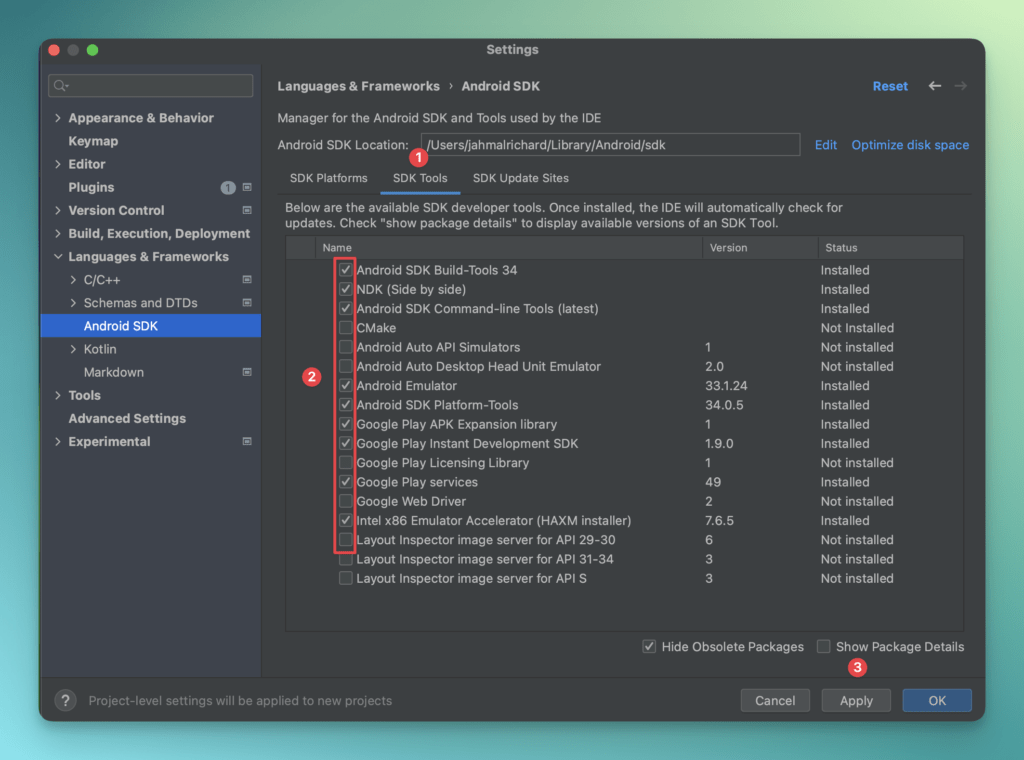Check Layout Inspector image server for API 29-30
This screenshot has width=1024, height=760.
pyautogui.click(x=345, y=539)
